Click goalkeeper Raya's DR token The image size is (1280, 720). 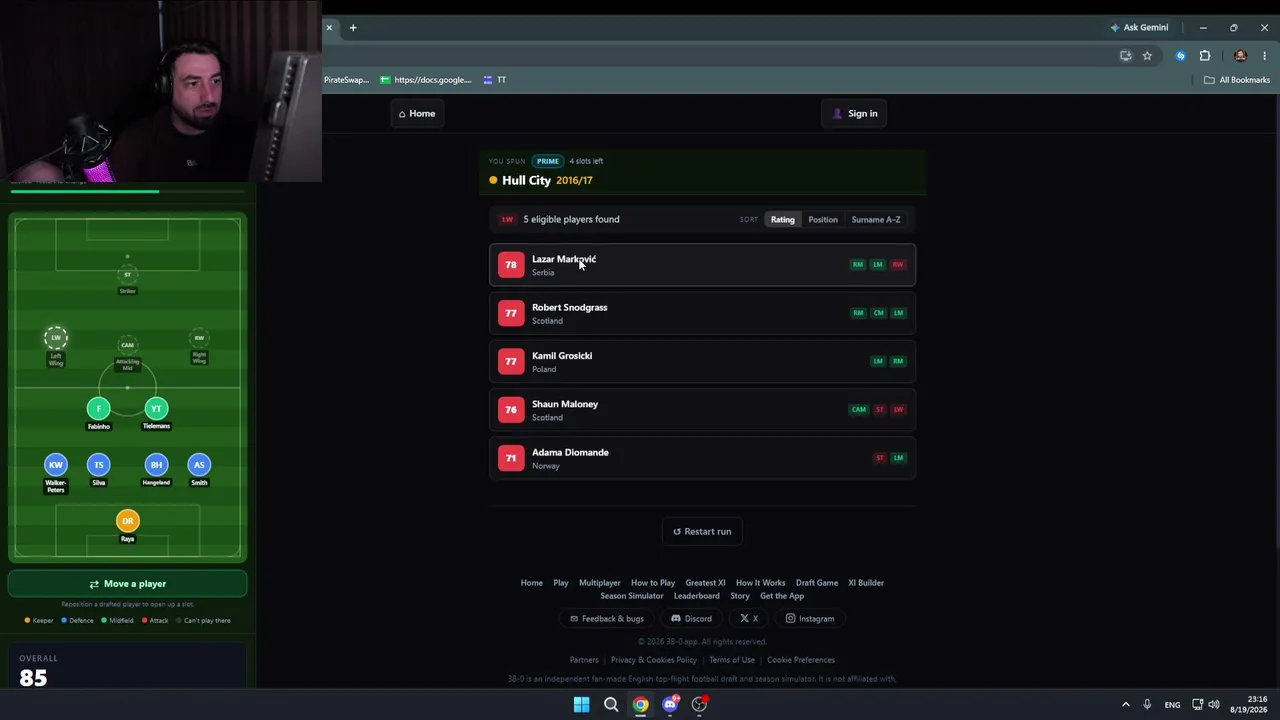tap(127, 520)
